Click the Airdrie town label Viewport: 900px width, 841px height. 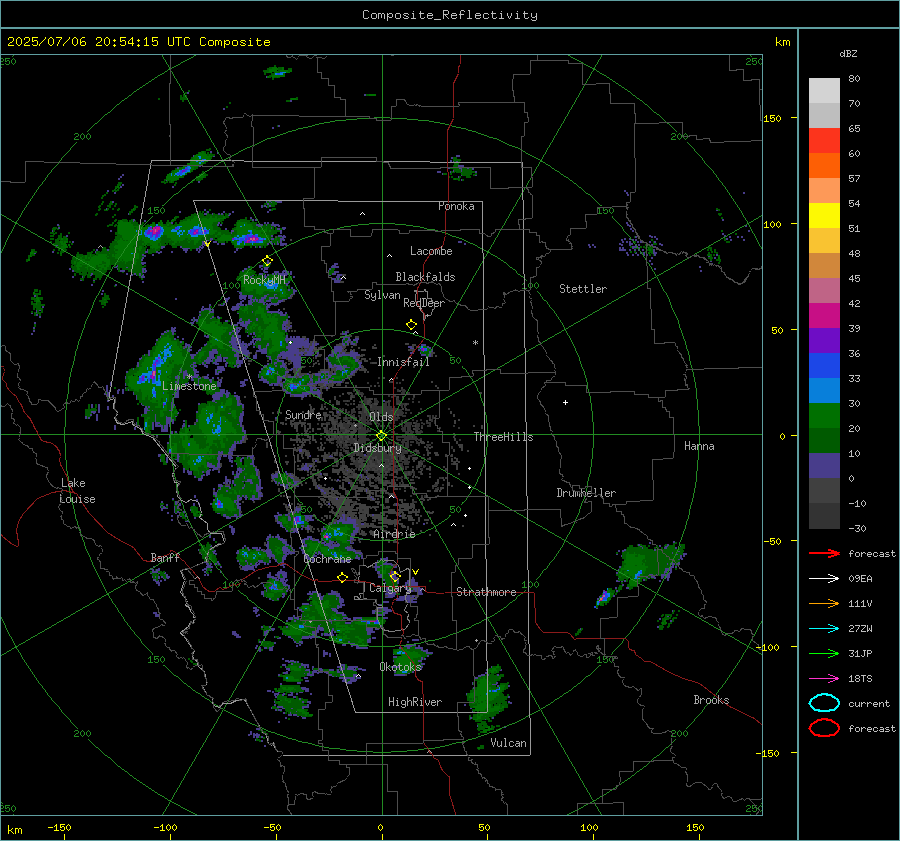pyautogui.click(x=394, y=534)
